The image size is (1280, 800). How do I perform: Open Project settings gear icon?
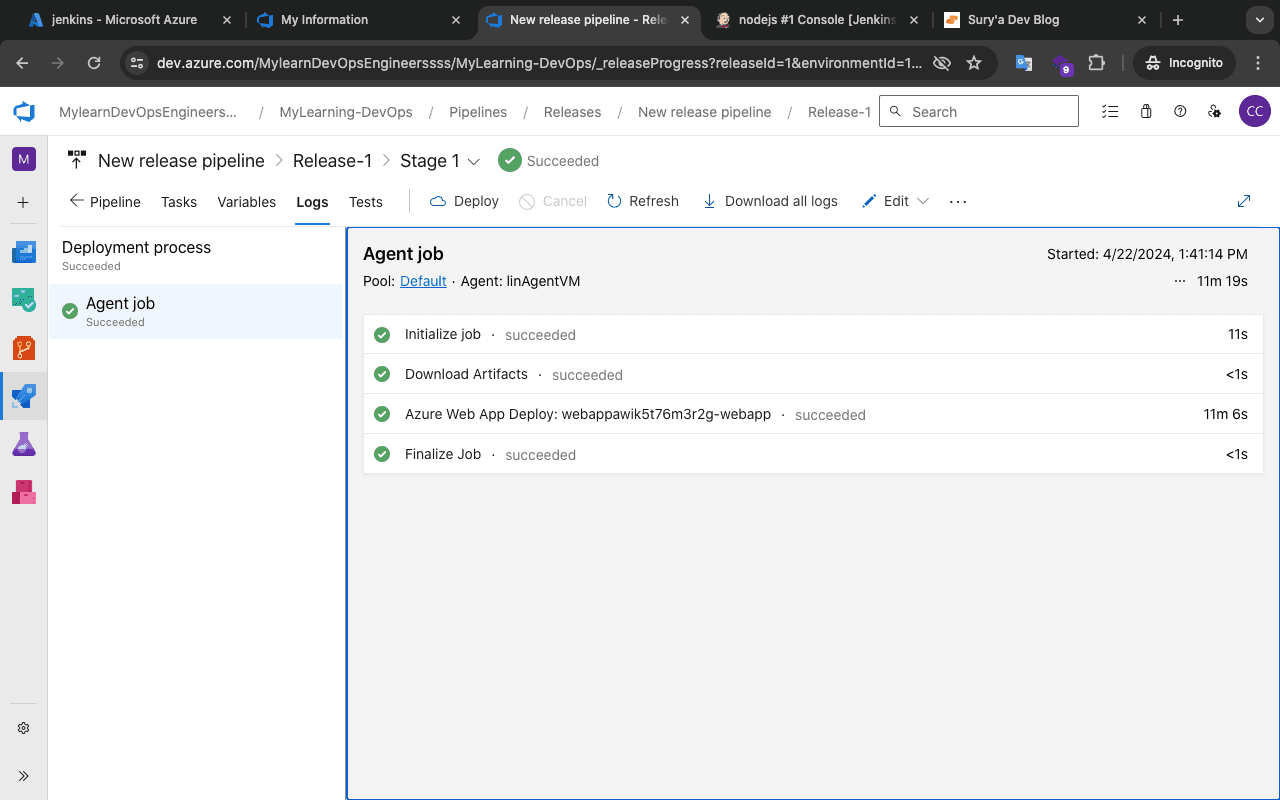tap(24, 729)
